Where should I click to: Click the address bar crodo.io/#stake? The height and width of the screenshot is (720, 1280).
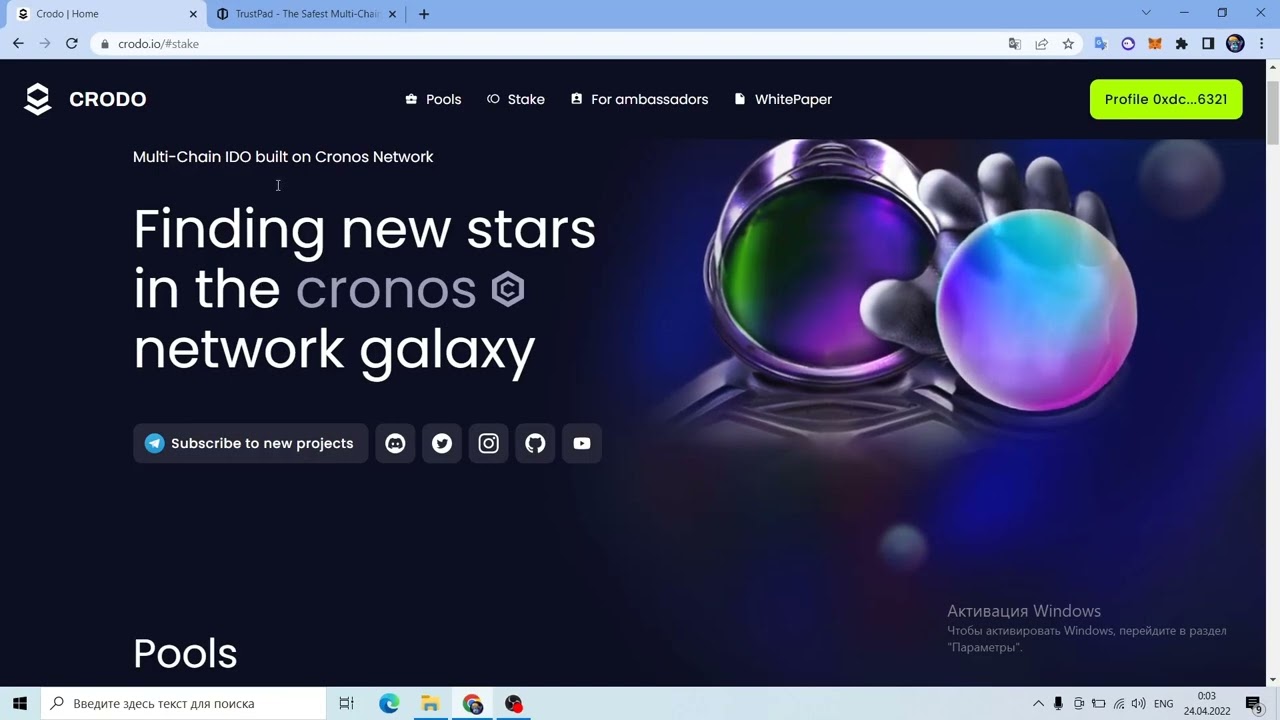tap(158, 44)
